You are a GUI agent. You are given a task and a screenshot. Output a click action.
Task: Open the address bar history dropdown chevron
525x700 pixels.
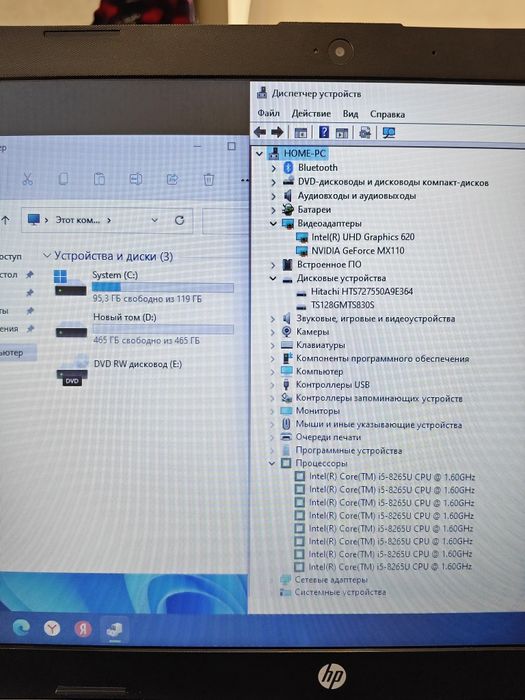[154, 220]
